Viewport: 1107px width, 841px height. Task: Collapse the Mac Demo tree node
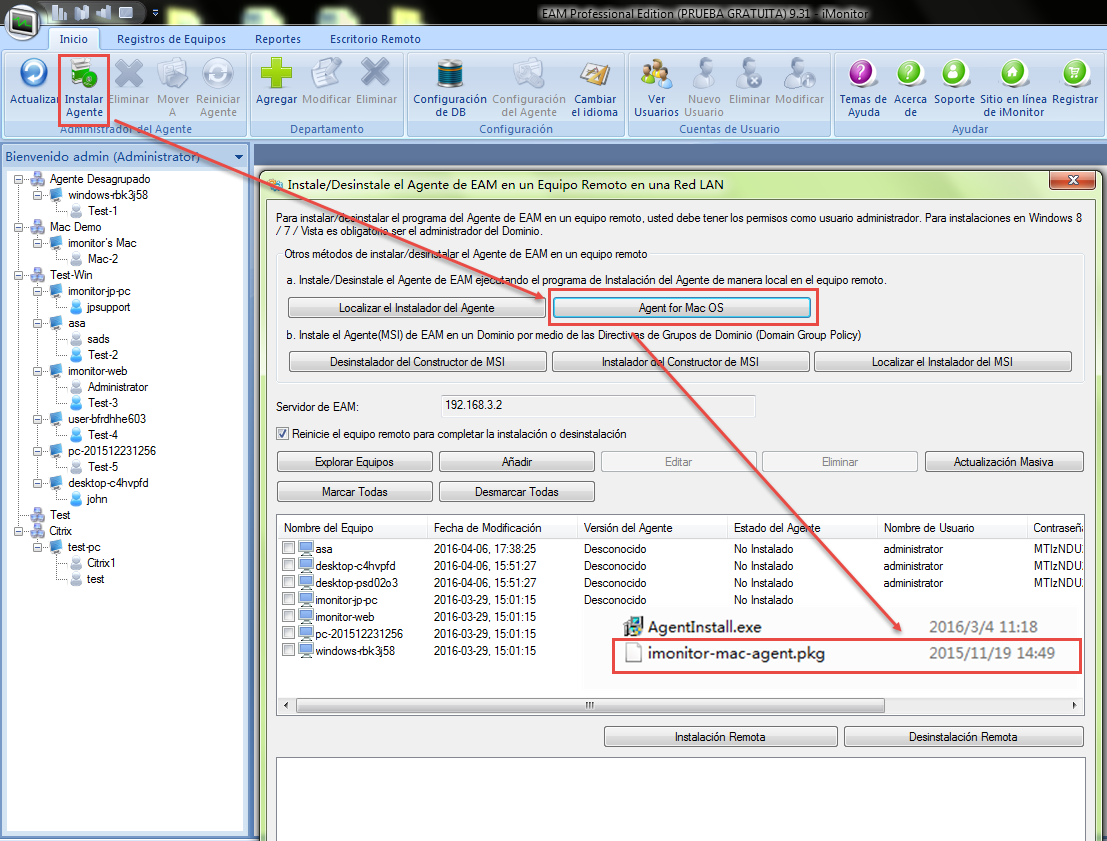tap(18, 227)
